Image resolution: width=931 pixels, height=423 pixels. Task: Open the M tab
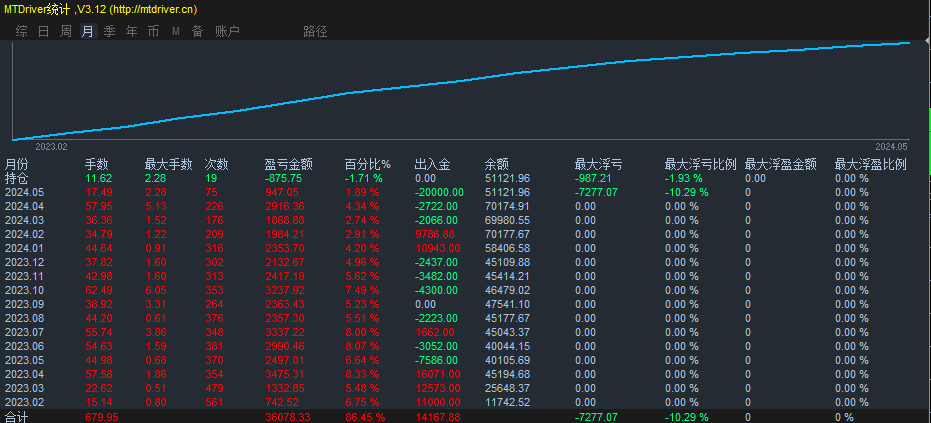[176, 31]
